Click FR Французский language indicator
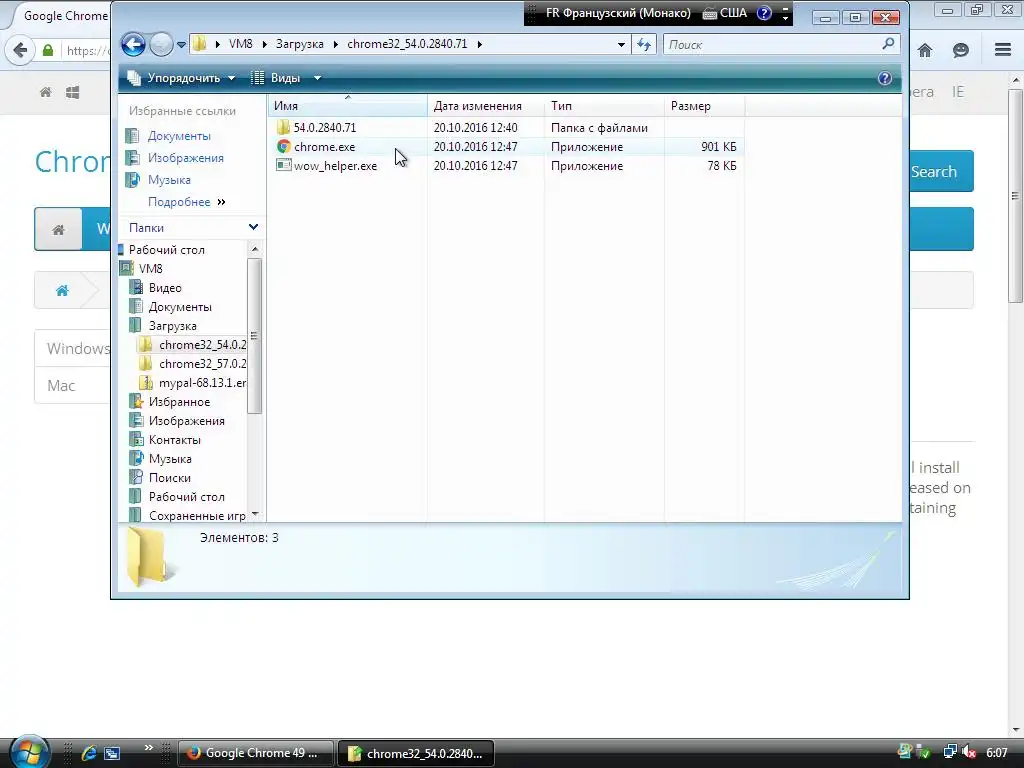This screenshot has height=768, width=1024. coord(618,13)
